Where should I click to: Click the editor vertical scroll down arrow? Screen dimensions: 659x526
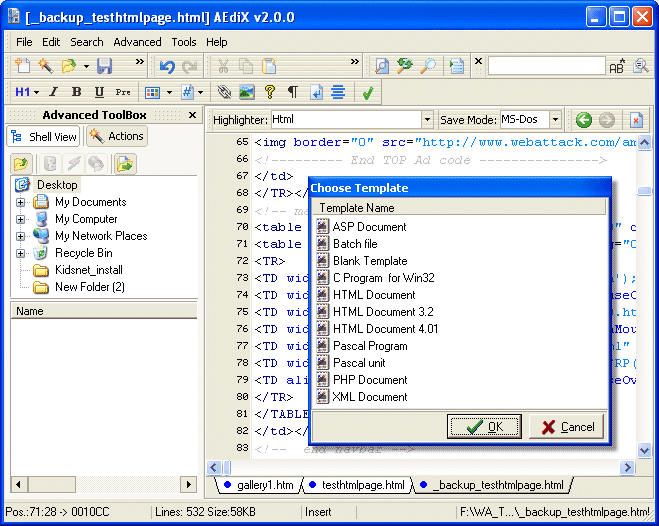(644, 451)
